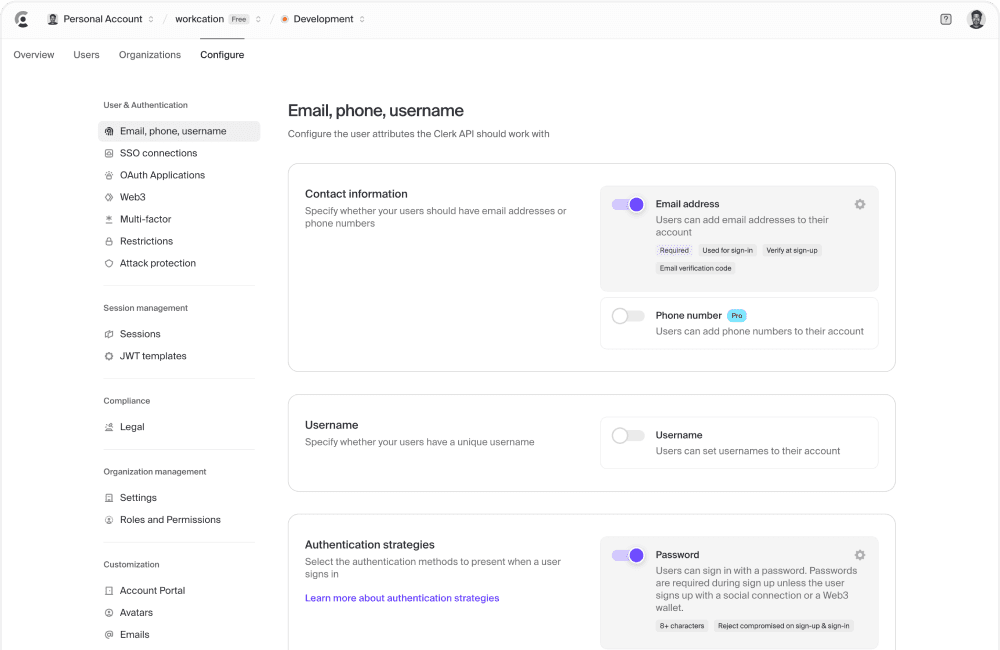Click the Clerk logo icon
This screenshot has height=650, width=1000.
pos(22,19)
